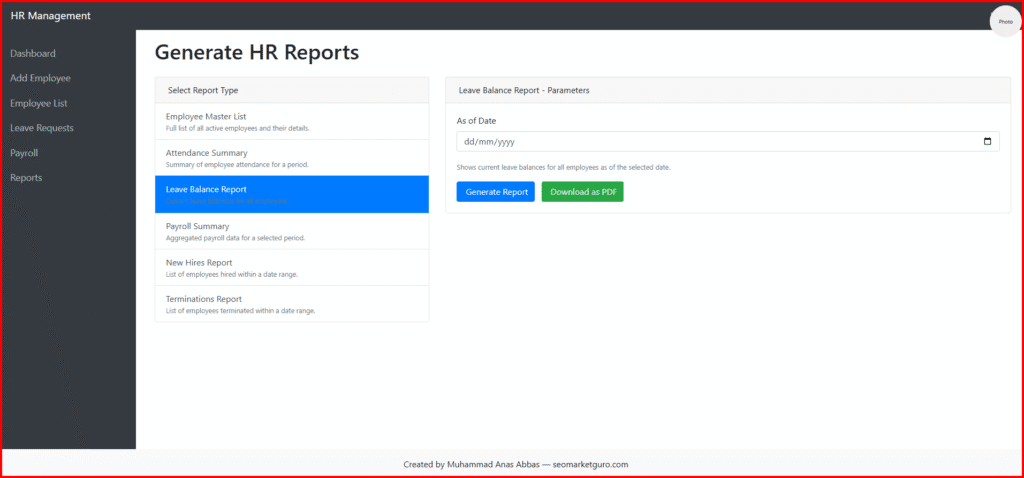1024x478 pixels.
Task: Navigate to Employee List in sidebar
Action: coord(40,103)
